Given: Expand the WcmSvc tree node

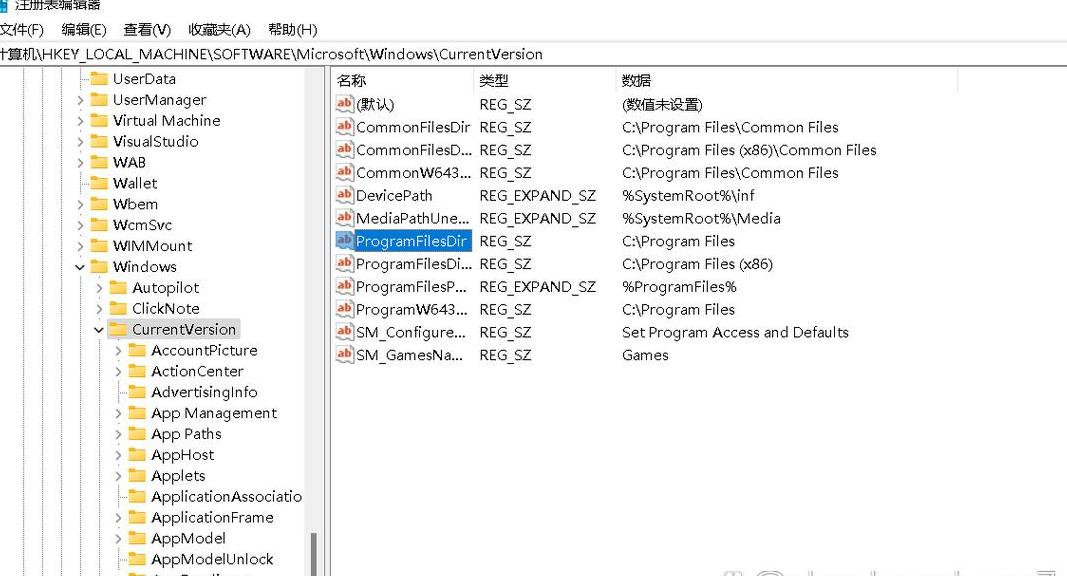Looking at the screenshot, I should [x=80, y=225].
